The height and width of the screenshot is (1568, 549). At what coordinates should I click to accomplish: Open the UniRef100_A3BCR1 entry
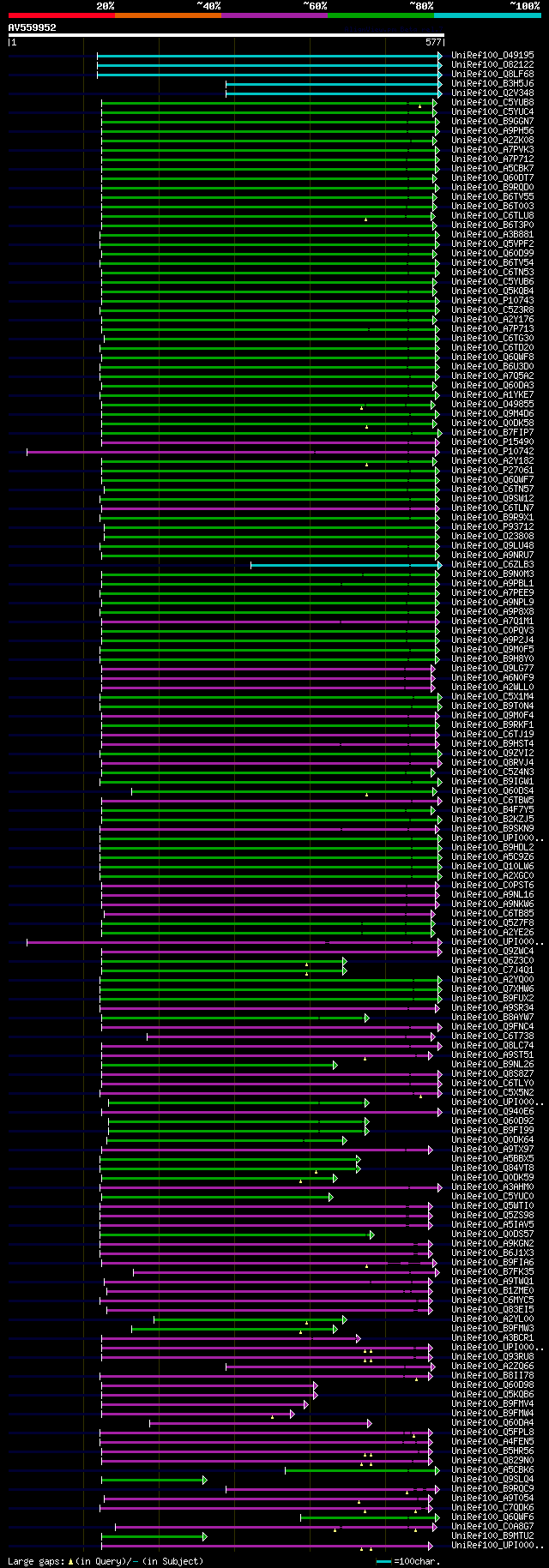pos(492,1338)
